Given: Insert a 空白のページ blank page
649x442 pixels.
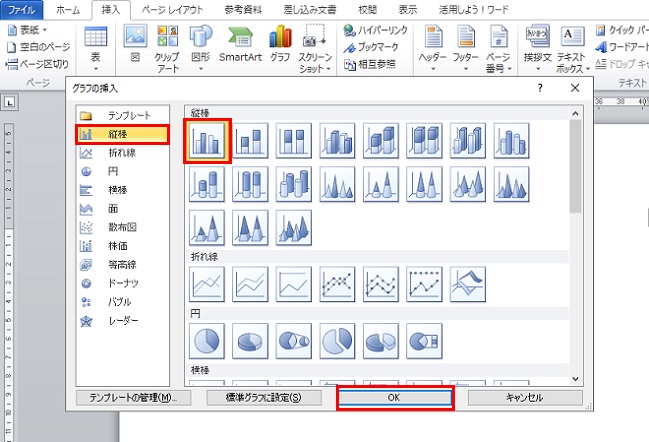Looking at the screenshot, I should (x=39, y=47).
